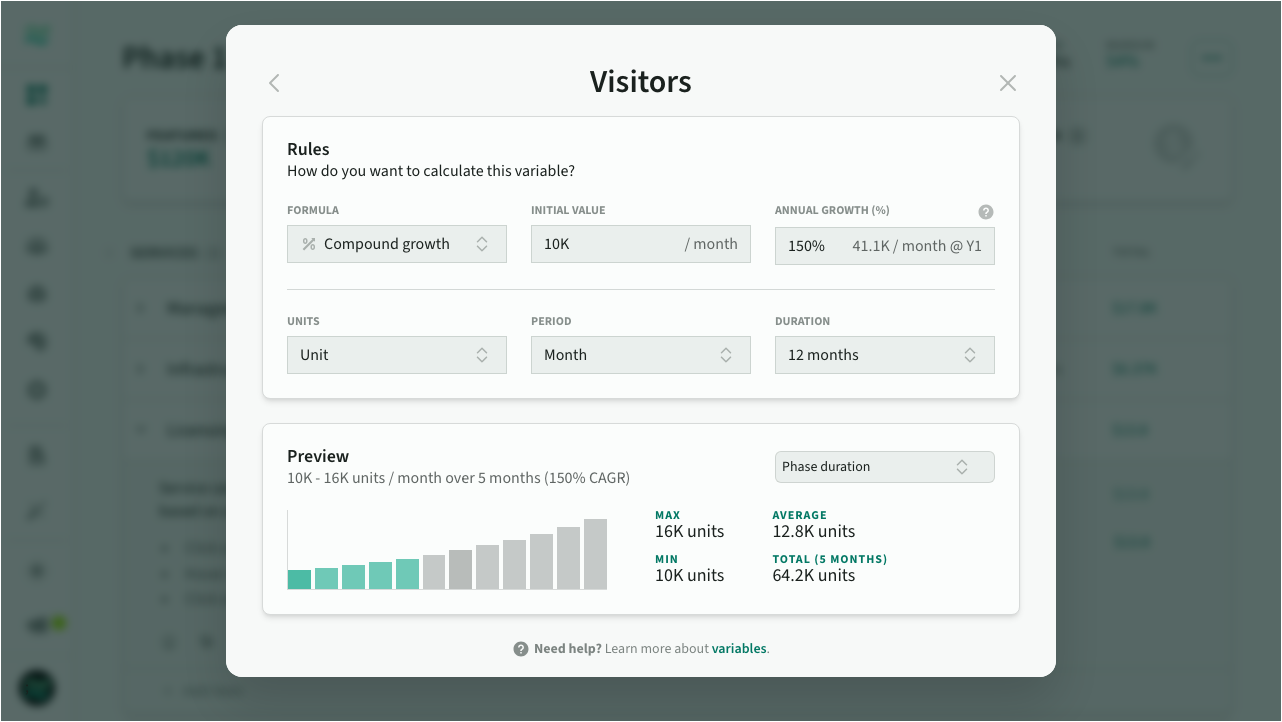Click the app logo at sidebar top
The height and width of the screenshot is (722, 1282).
coord(38,37)
